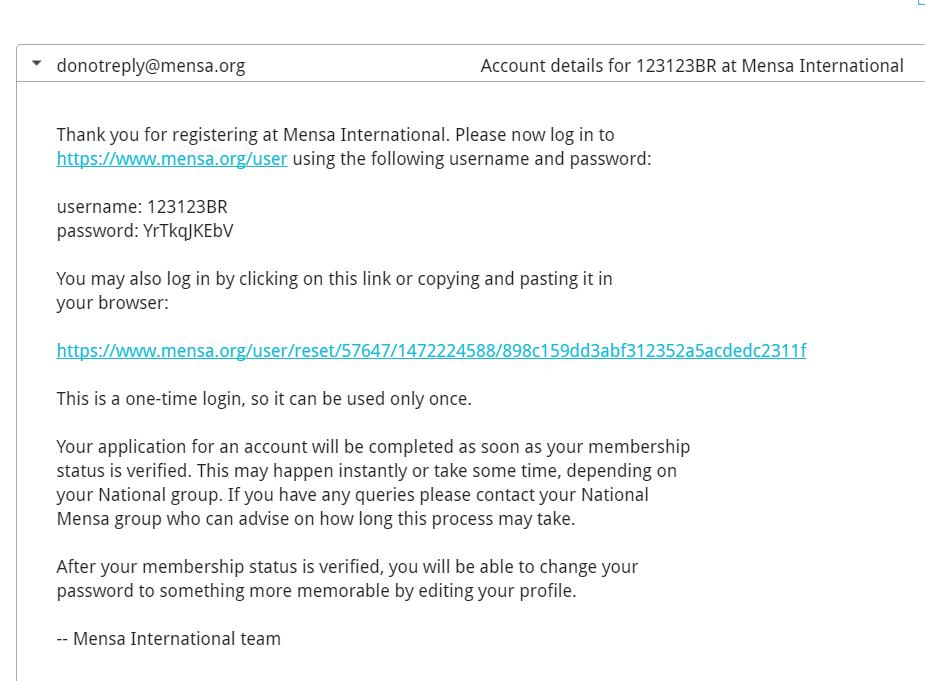Image resolution: width=925 pixels, height=681 pixels.
Task: Click 'After your membership status is verified' line
Action: [347, 567]
